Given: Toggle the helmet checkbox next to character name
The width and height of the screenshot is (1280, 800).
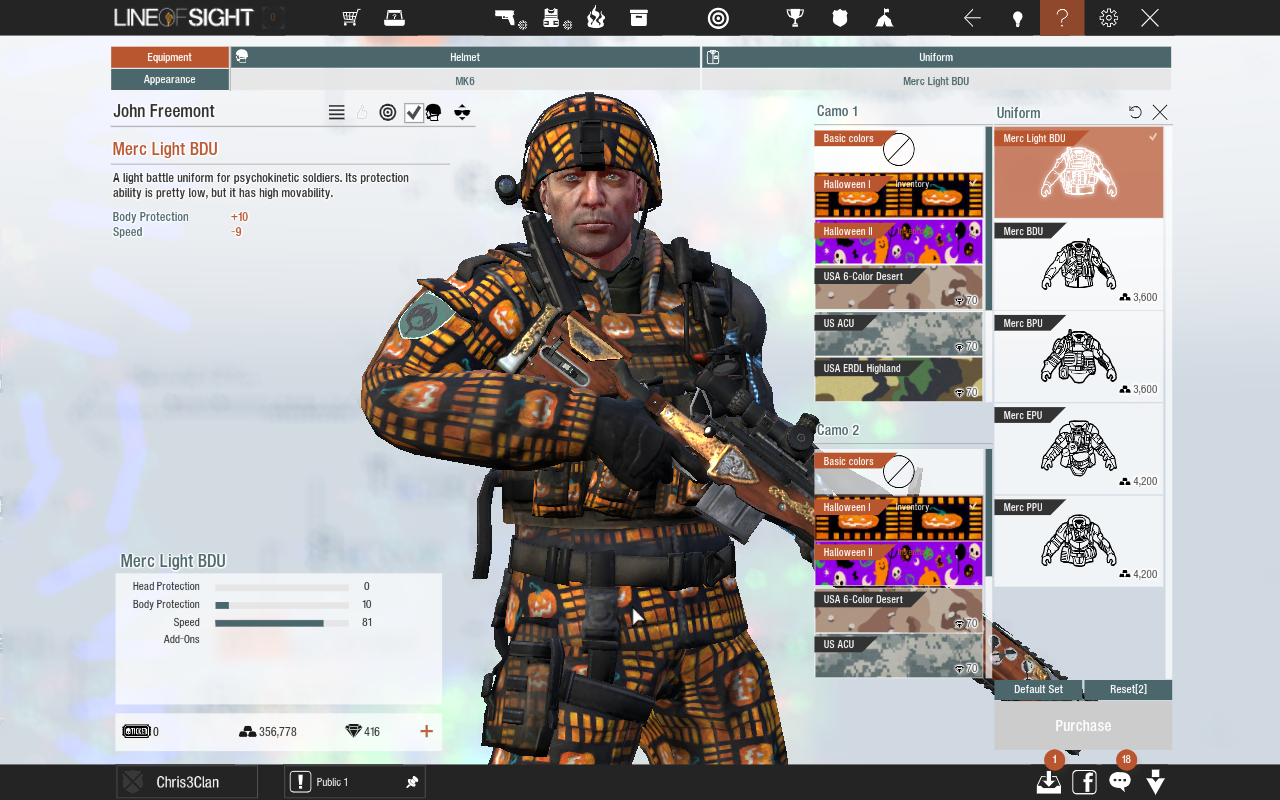Looking at the screenshot, I should coord(414,113).
